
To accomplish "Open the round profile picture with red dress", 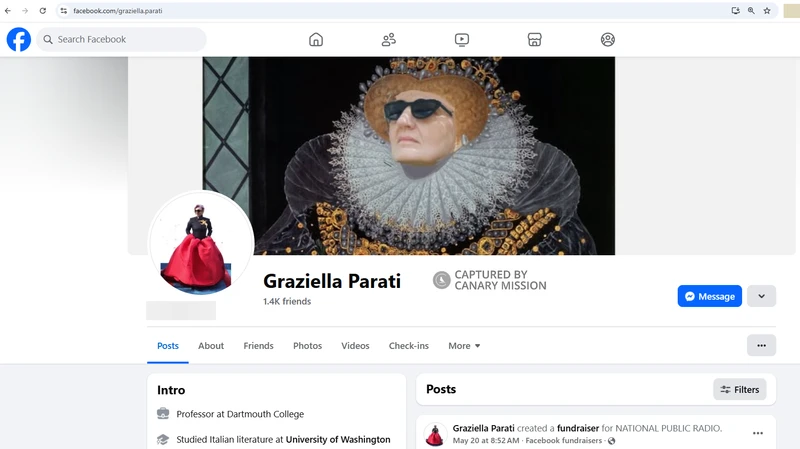I will click(201, 243).
